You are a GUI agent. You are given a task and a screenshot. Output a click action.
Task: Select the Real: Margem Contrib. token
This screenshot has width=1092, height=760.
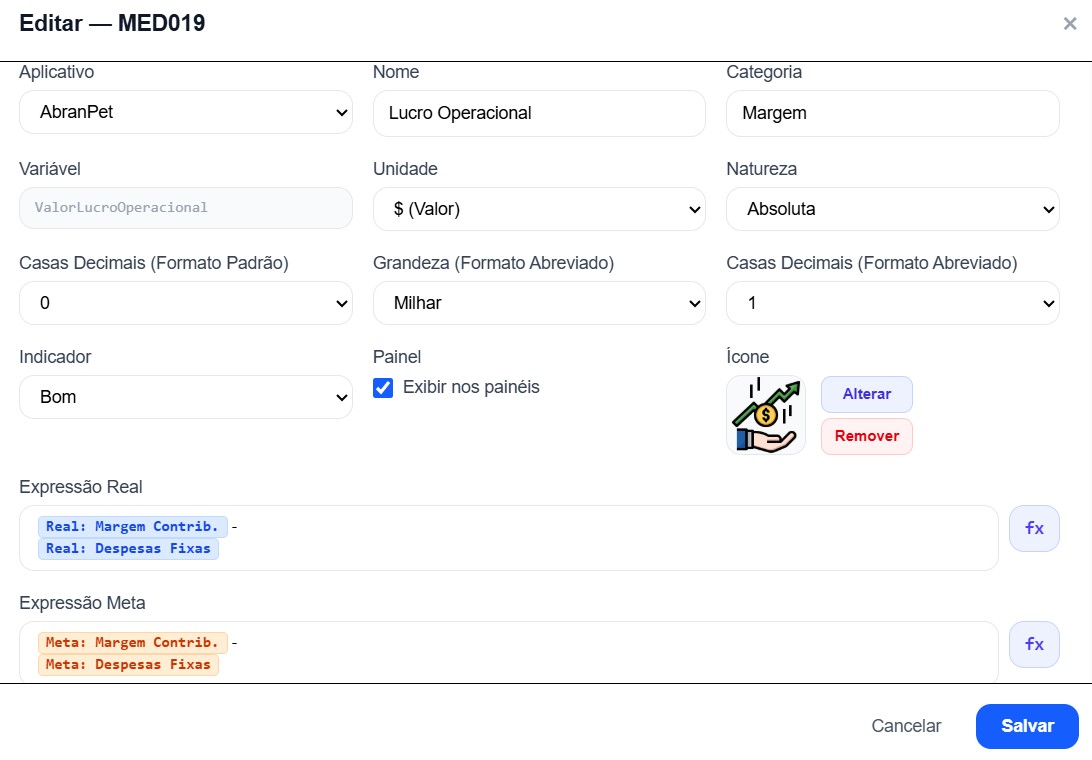click(x=132, y=527)
